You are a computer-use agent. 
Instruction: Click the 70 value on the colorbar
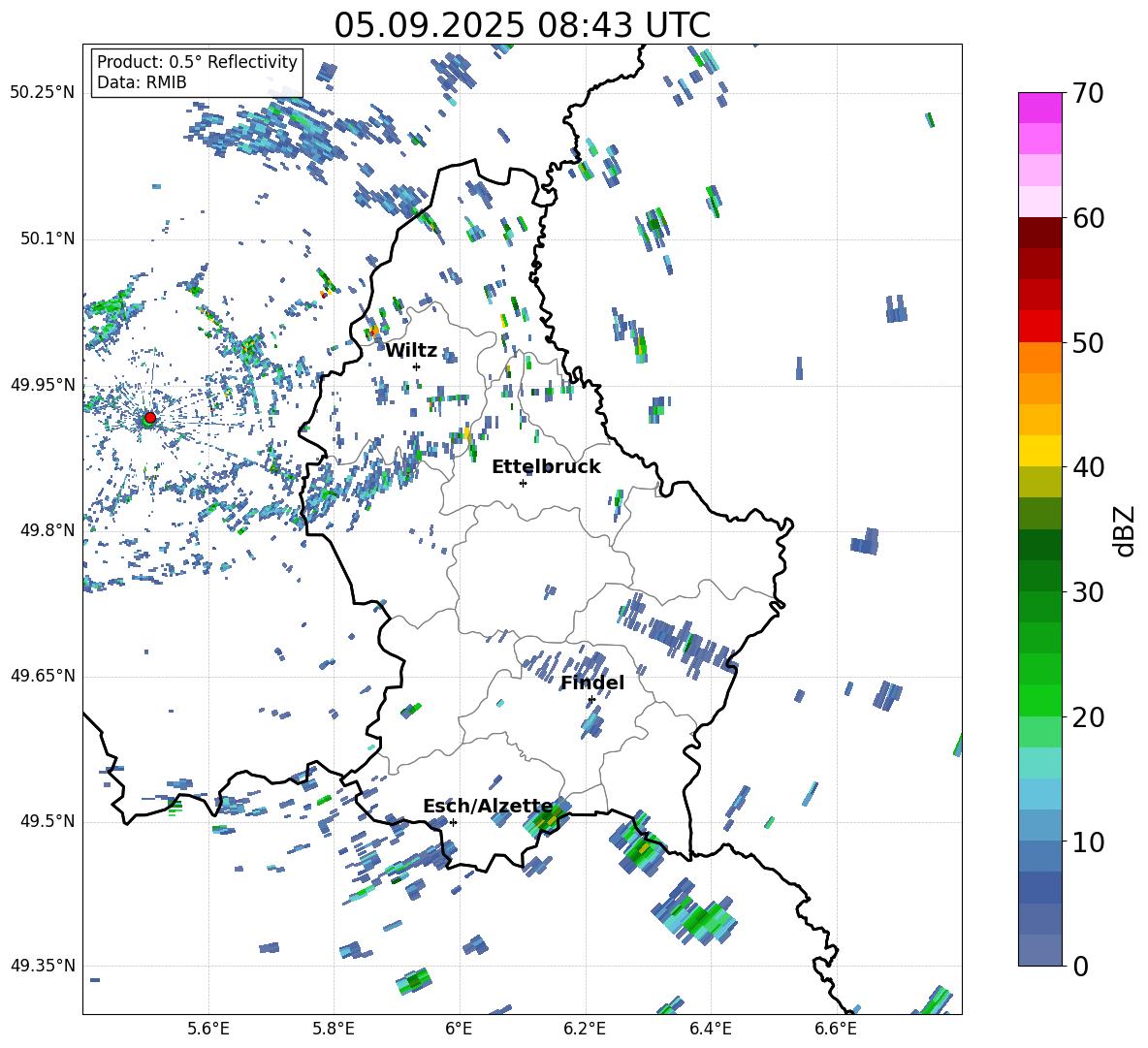[1087, 94]
